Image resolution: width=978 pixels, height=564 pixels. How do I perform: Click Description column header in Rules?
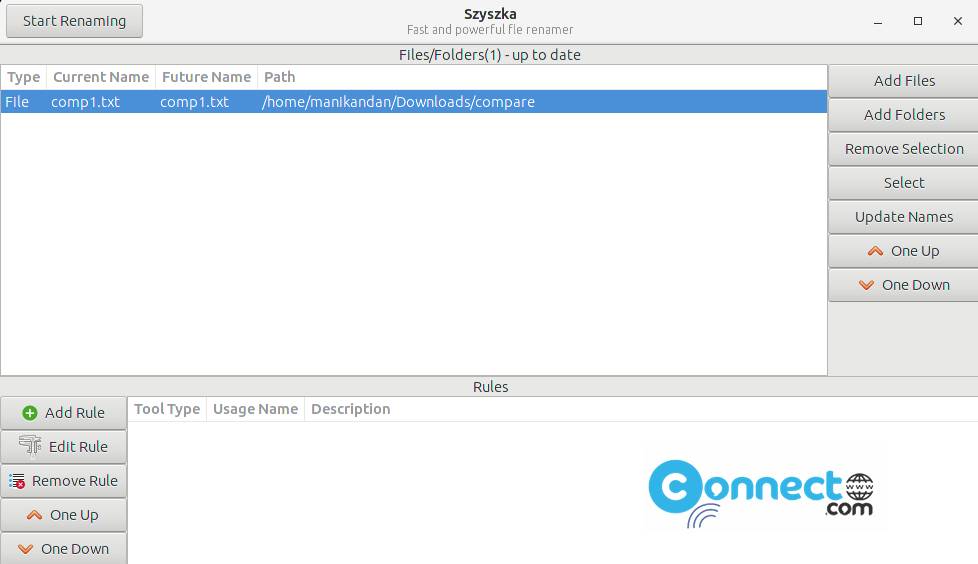[x=351, y=409]
